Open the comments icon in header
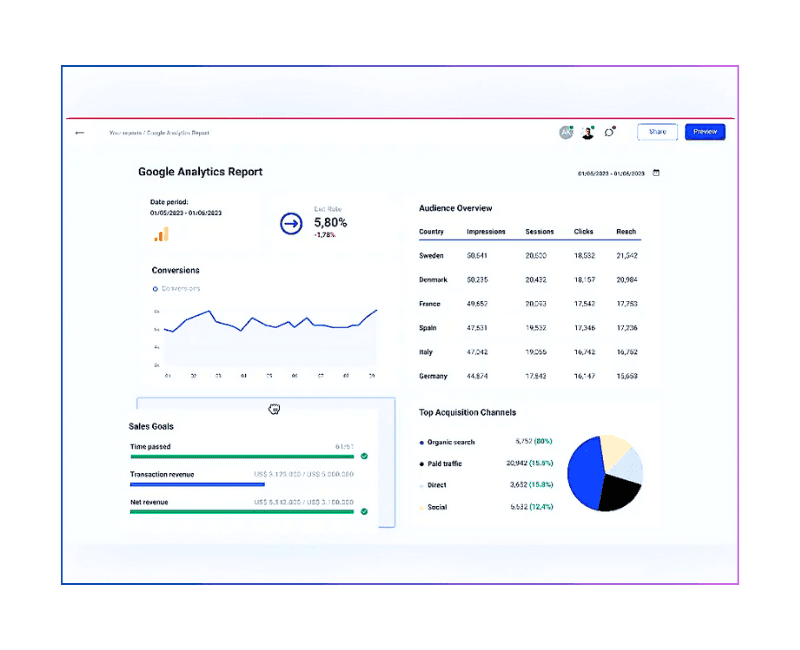Image resolution: width=800 pixels, height=650 pixels. pos(610,132)
